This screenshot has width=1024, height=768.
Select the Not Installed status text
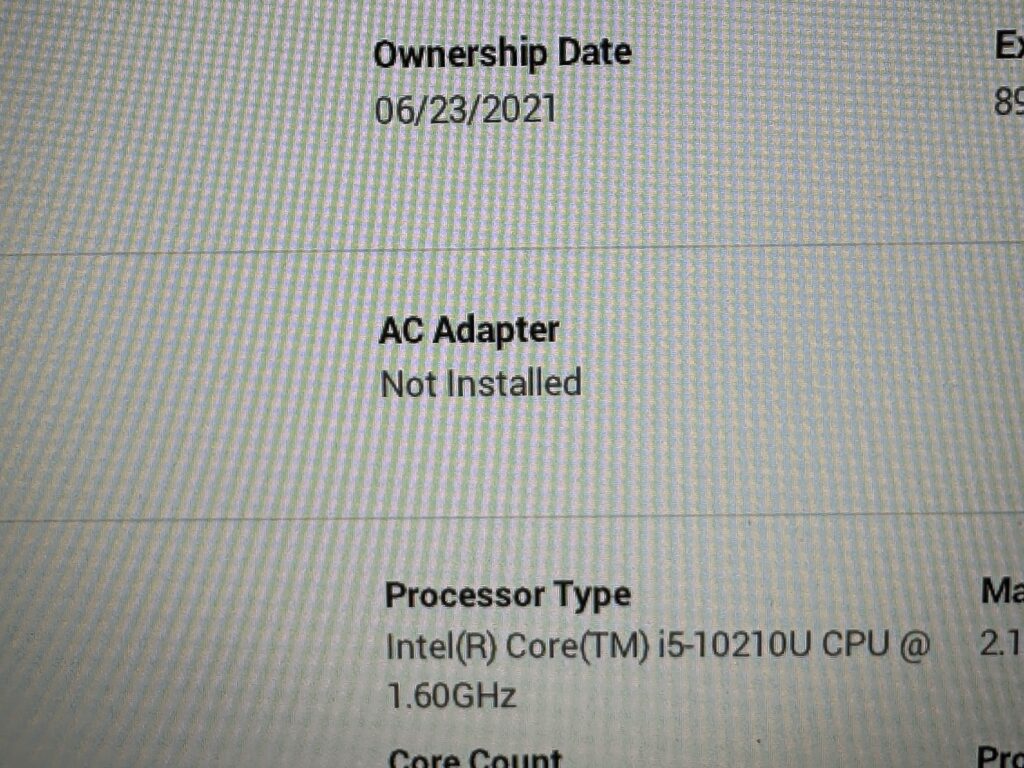click(x=481, y=383)
